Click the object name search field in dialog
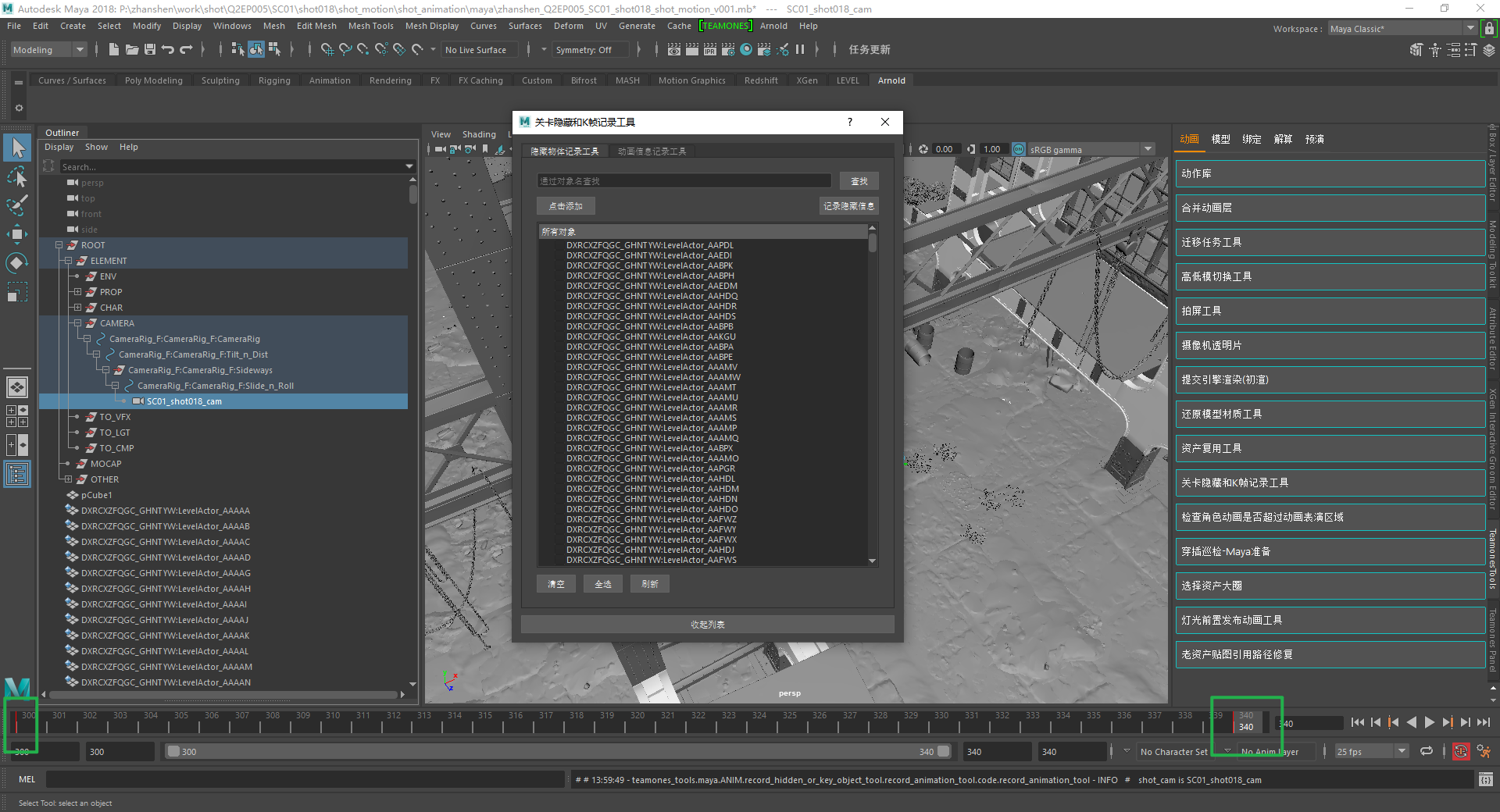The image size is (1500, 812). (x=684, y=181)
